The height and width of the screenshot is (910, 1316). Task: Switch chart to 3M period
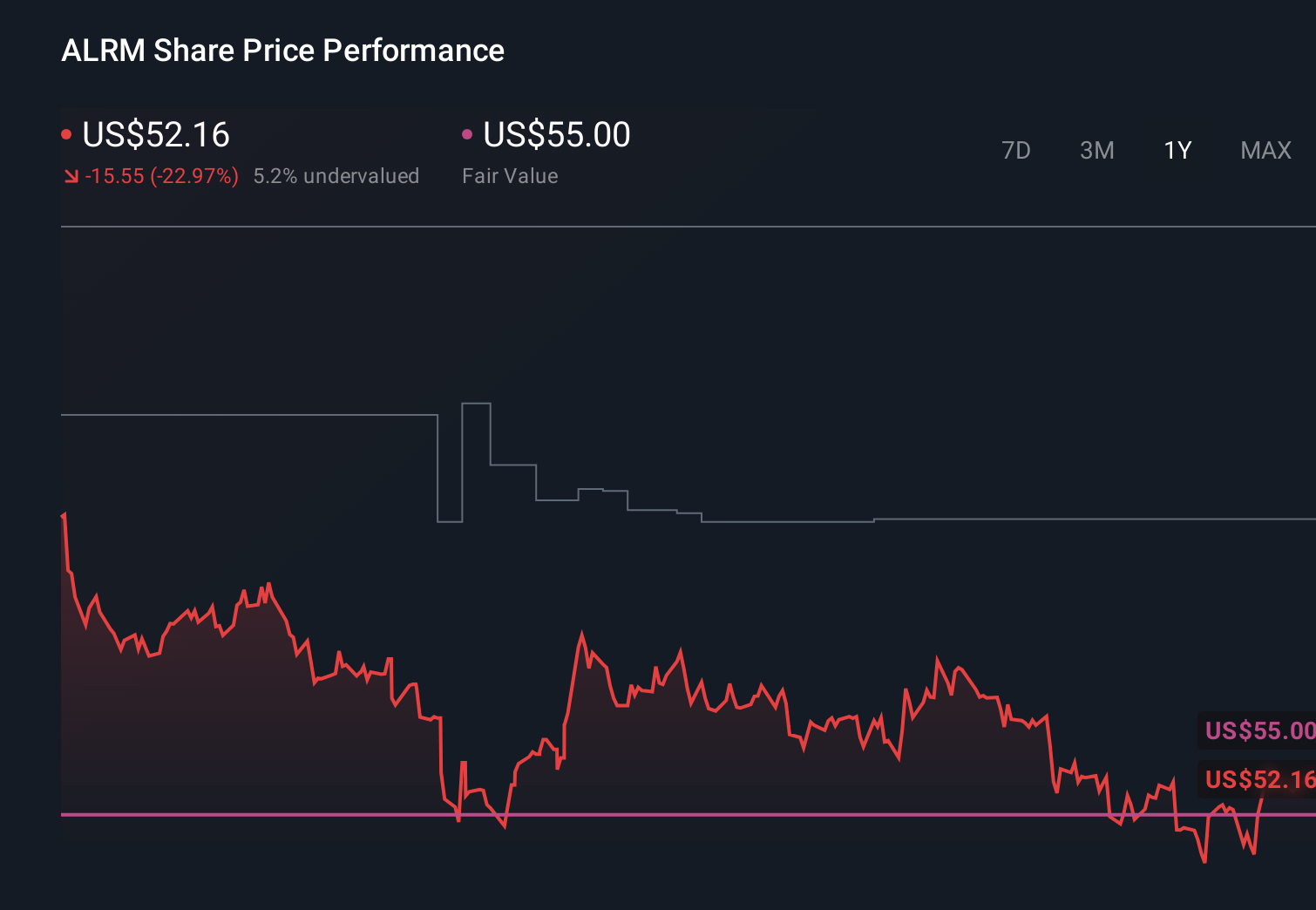(x=1096, y=150)
